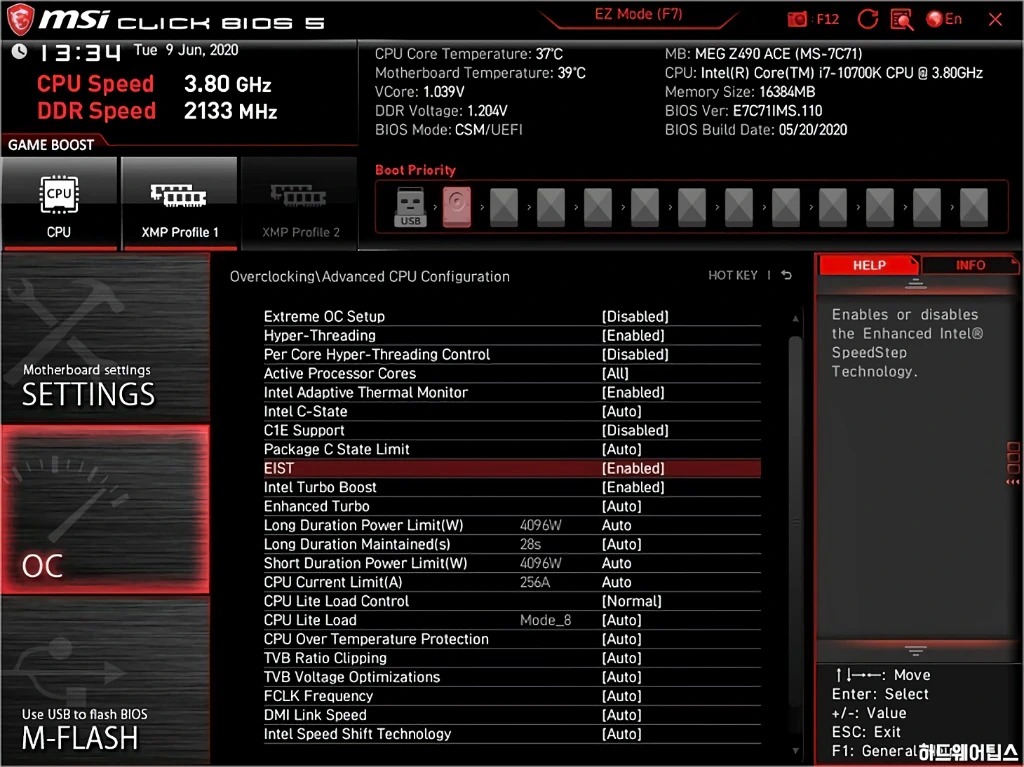1024x767 pixels.
Task: Change Intel Adaptive Thermal Monitor value
Action: (633, 393)
